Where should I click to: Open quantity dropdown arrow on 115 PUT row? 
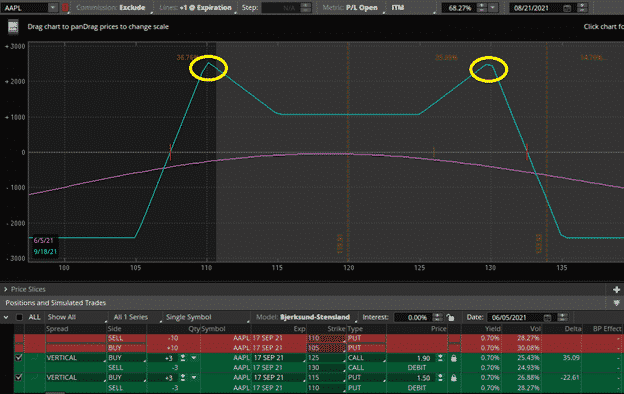tap(194, 377)
